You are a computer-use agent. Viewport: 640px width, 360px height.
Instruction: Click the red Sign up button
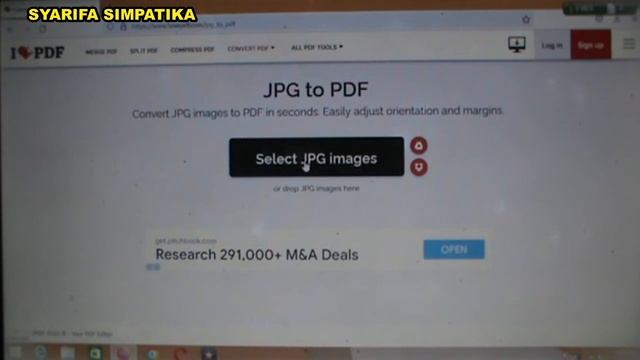click(591, 45)
